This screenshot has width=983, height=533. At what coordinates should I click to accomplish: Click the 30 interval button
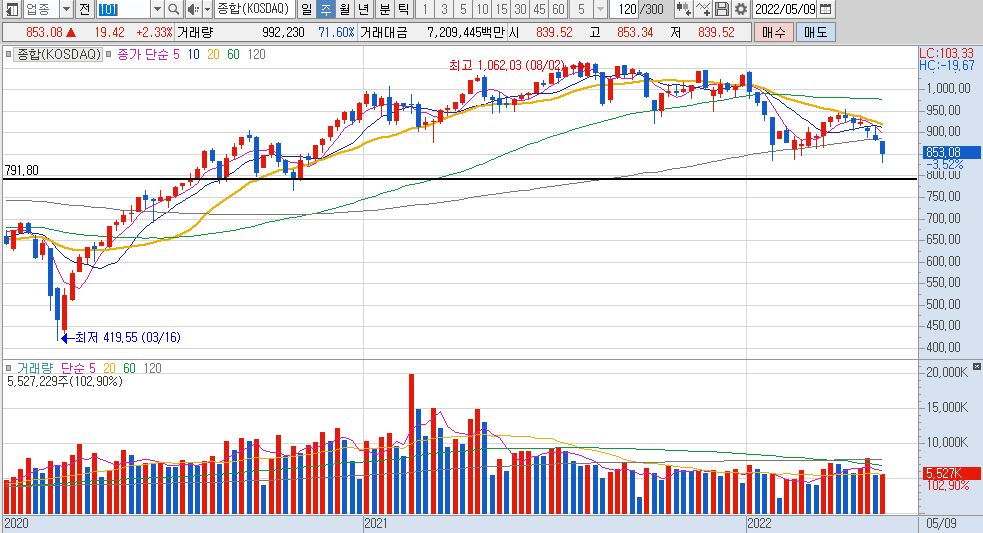pyautogui.click(x=520, y=9)
